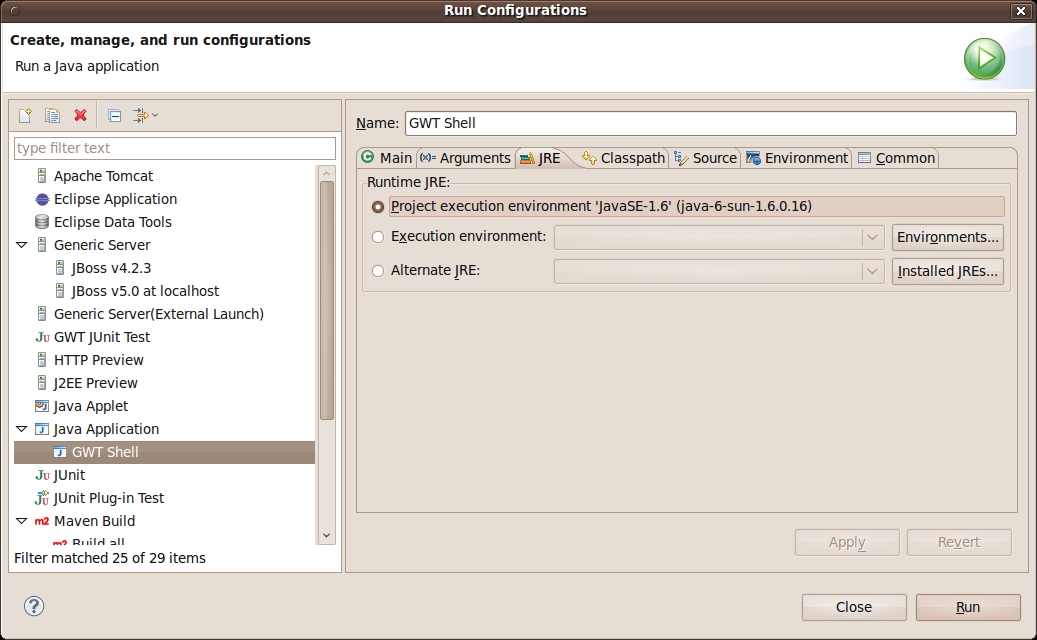Focus the type filter text box
1037x640 pixels.
click(x=175, y=148)
